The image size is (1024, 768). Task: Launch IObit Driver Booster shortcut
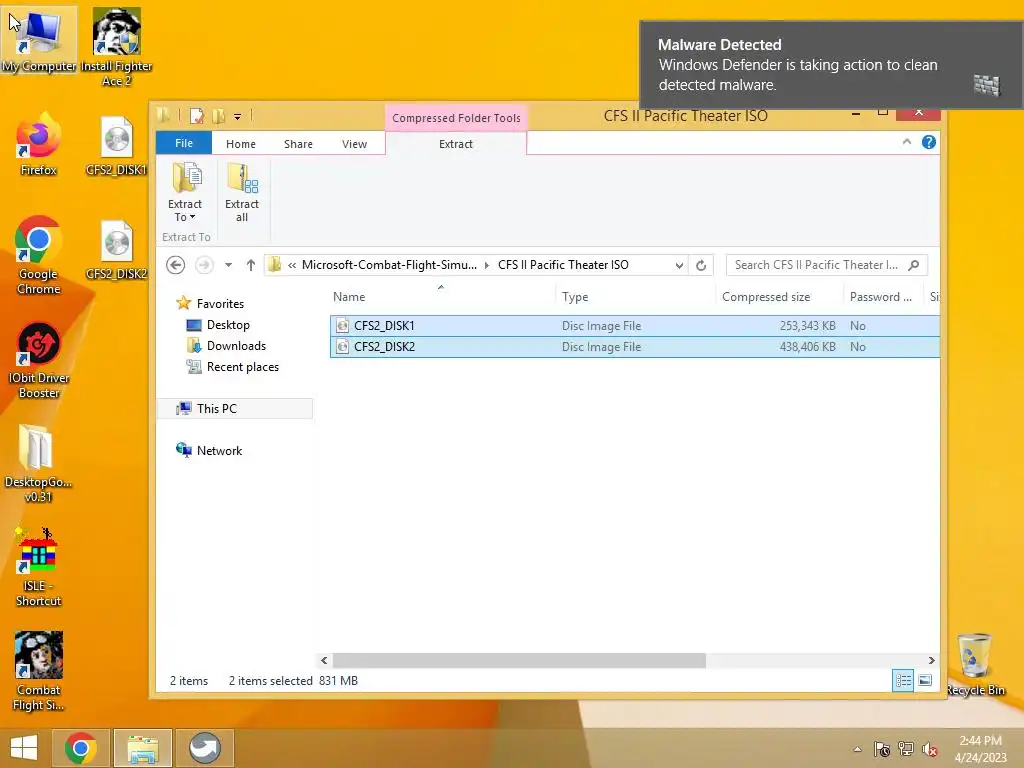[x=39, y=360]
